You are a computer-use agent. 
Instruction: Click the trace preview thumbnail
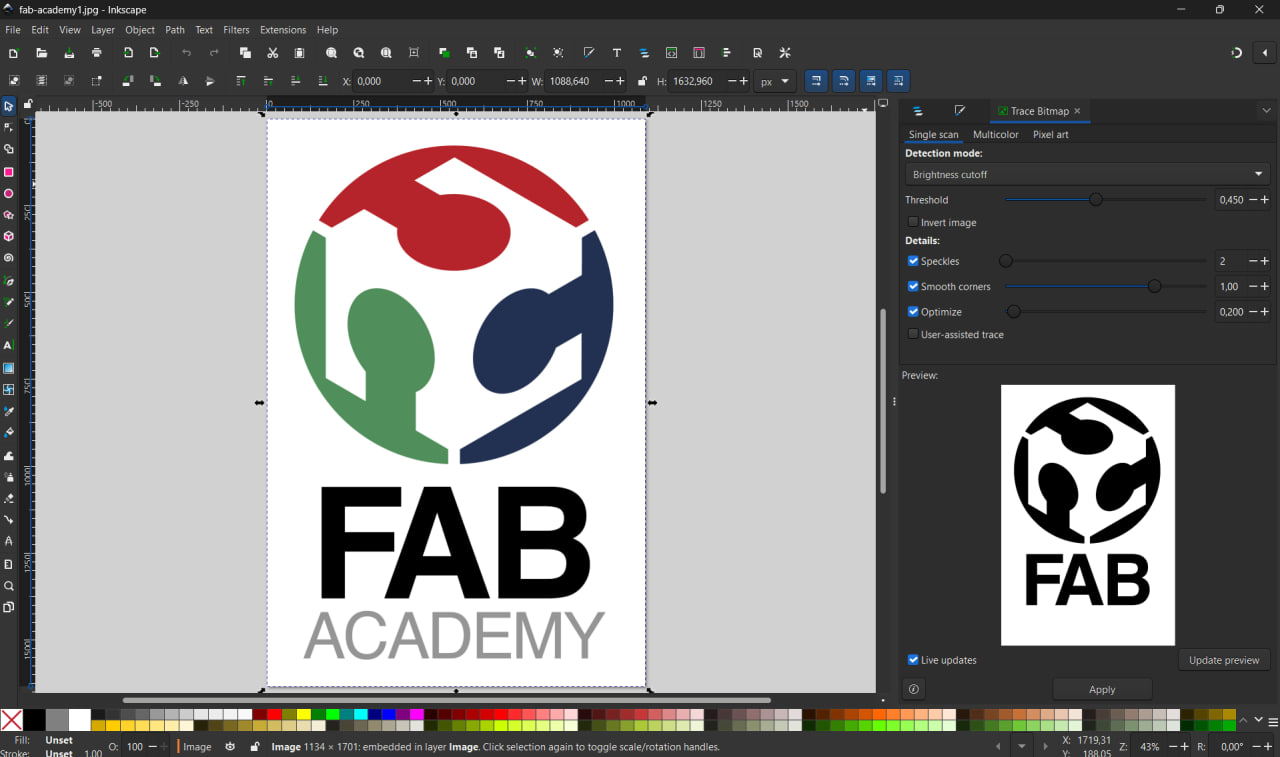(x=1088, y=515)
